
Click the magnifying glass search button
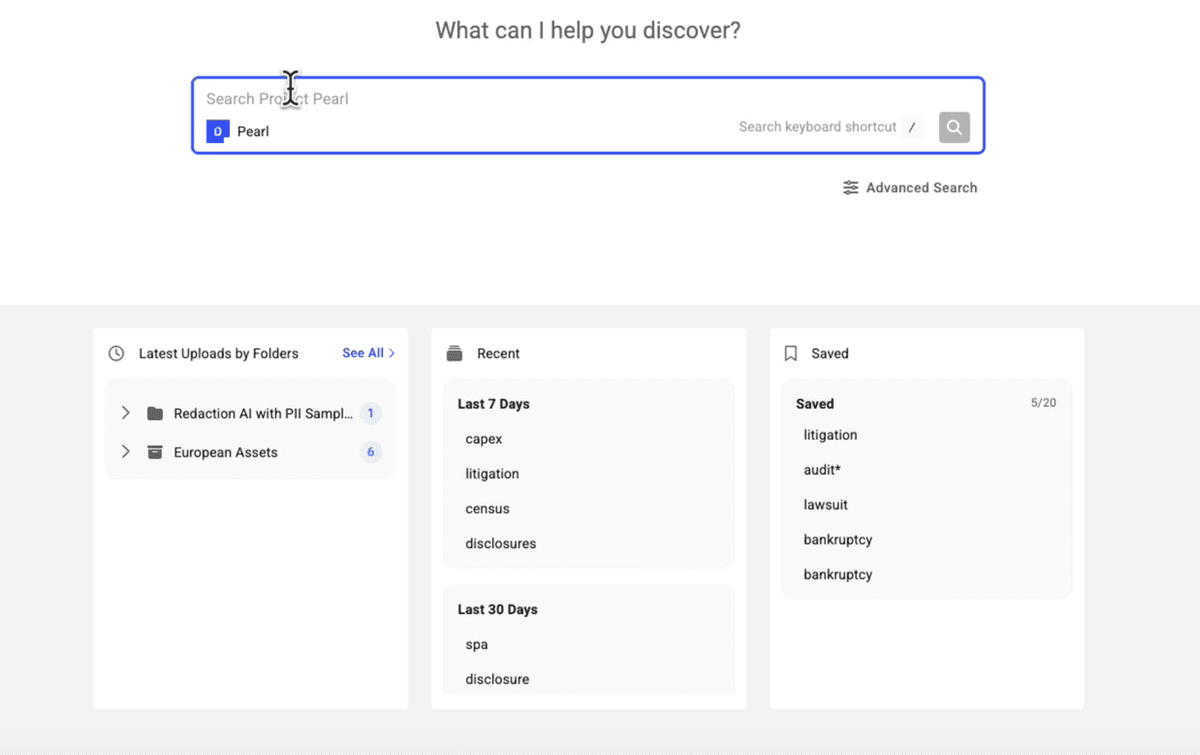[953, 126]
